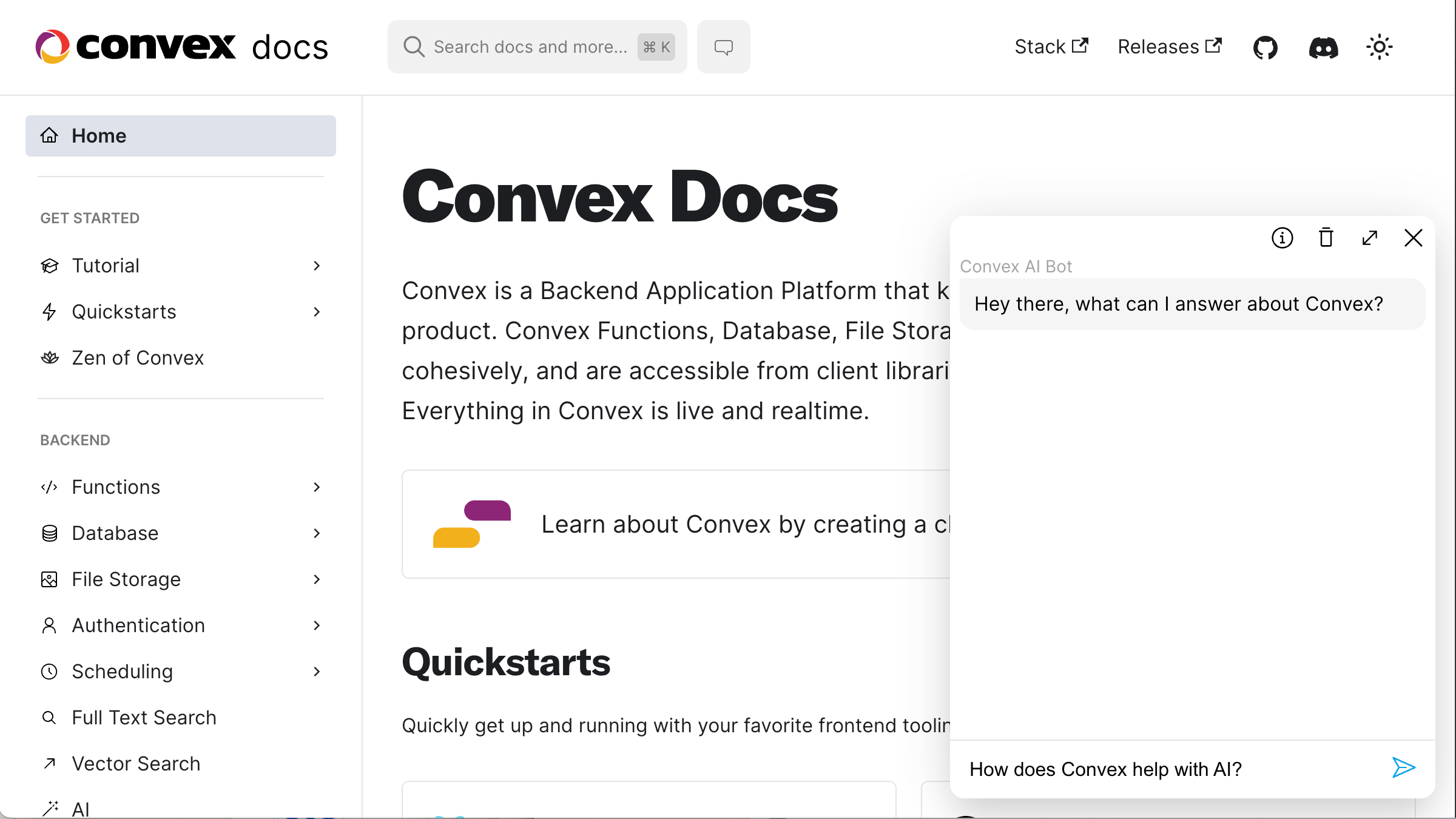Open the Home page in the sidebar
This screenshot has height=819, width=1456.
coord(99,135)
